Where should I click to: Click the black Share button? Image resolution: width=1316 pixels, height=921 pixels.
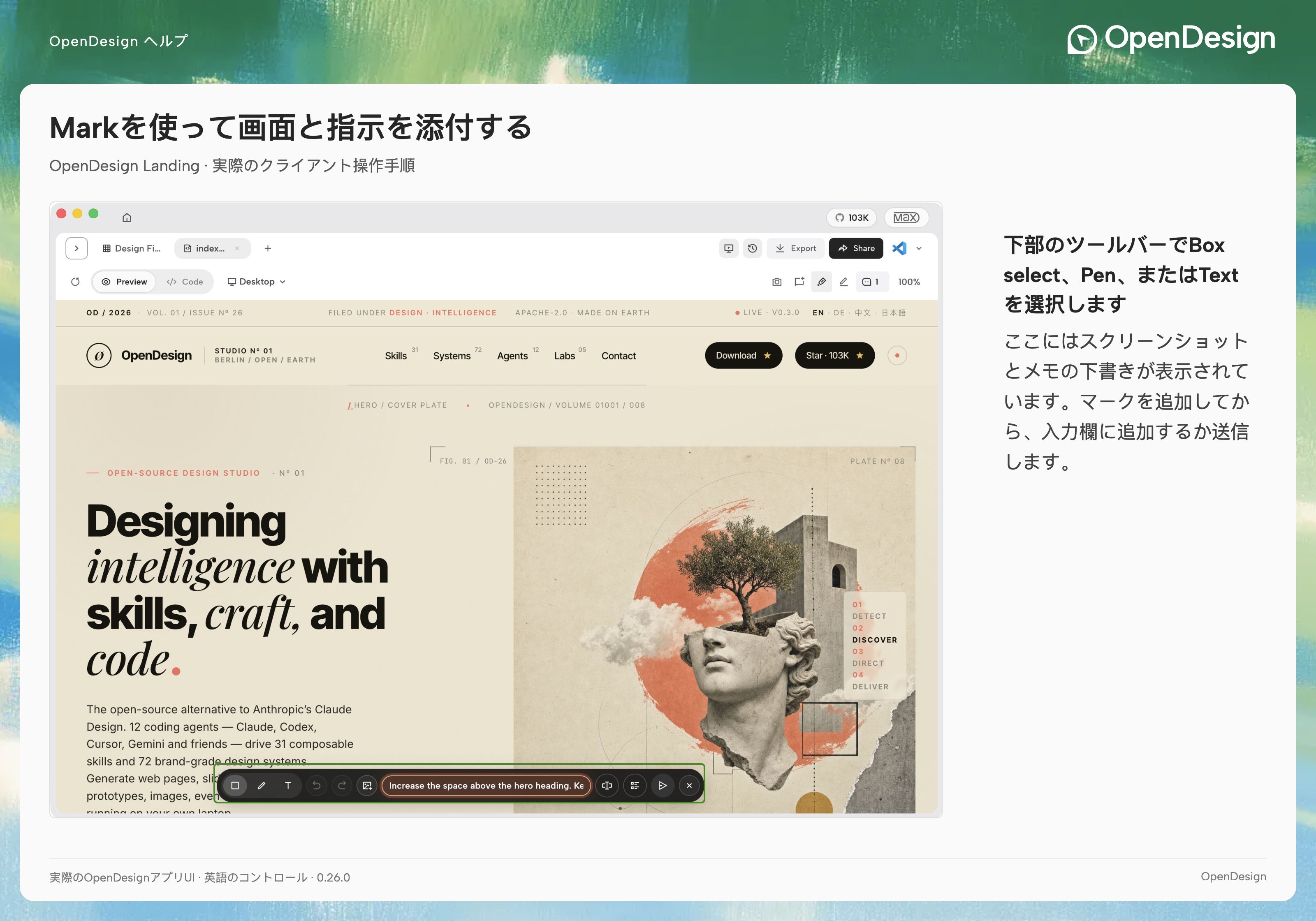856,248
